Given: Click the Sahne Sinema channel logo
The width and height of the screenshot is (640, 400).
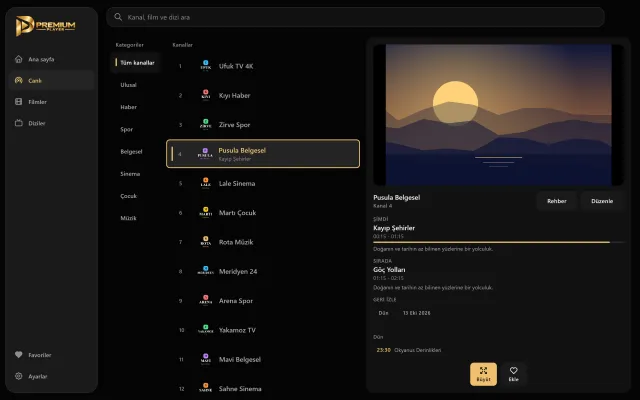Looking at the screenshot, I should tap(206, 388).
